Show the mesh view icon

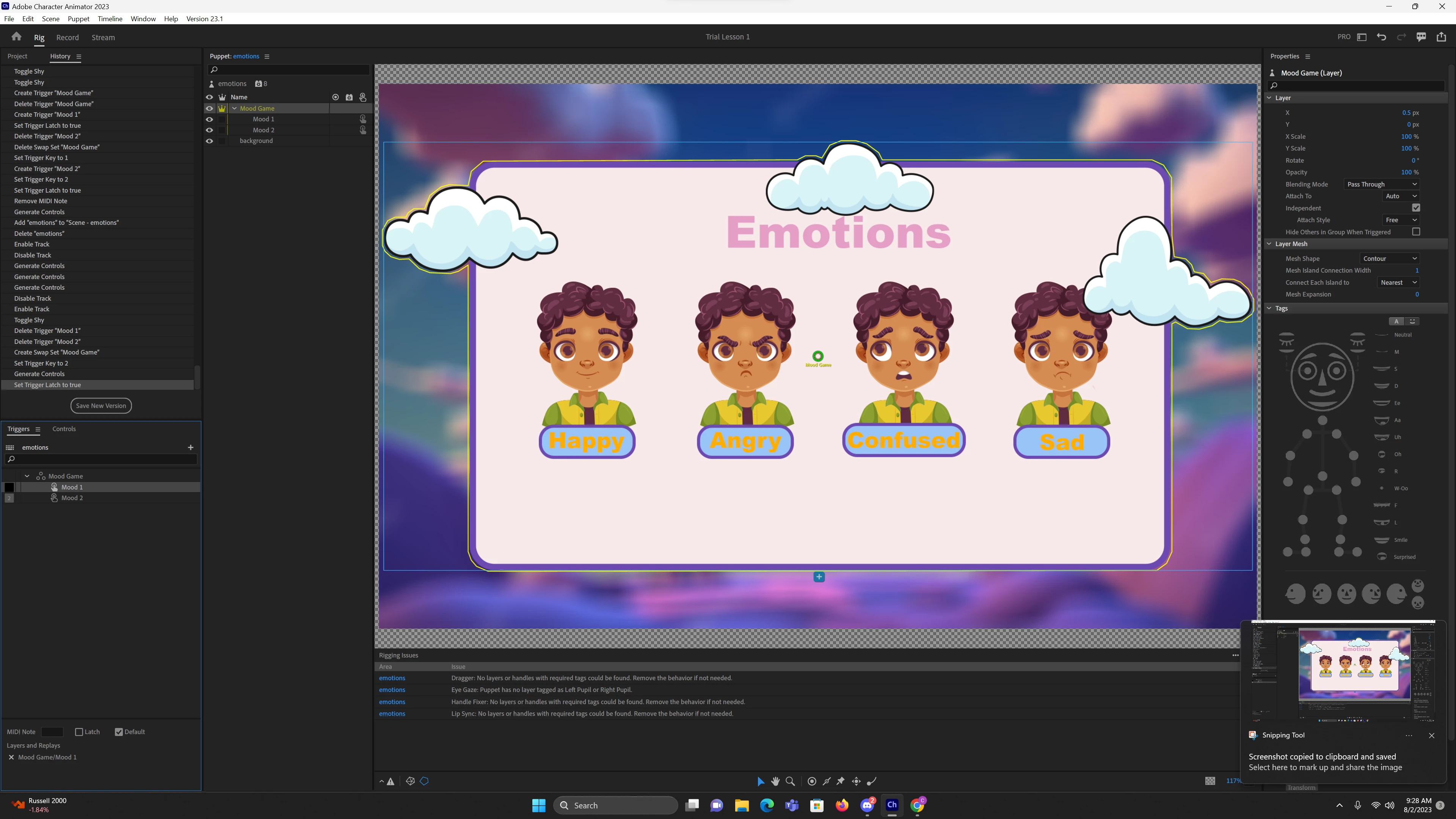coord(410,781)
